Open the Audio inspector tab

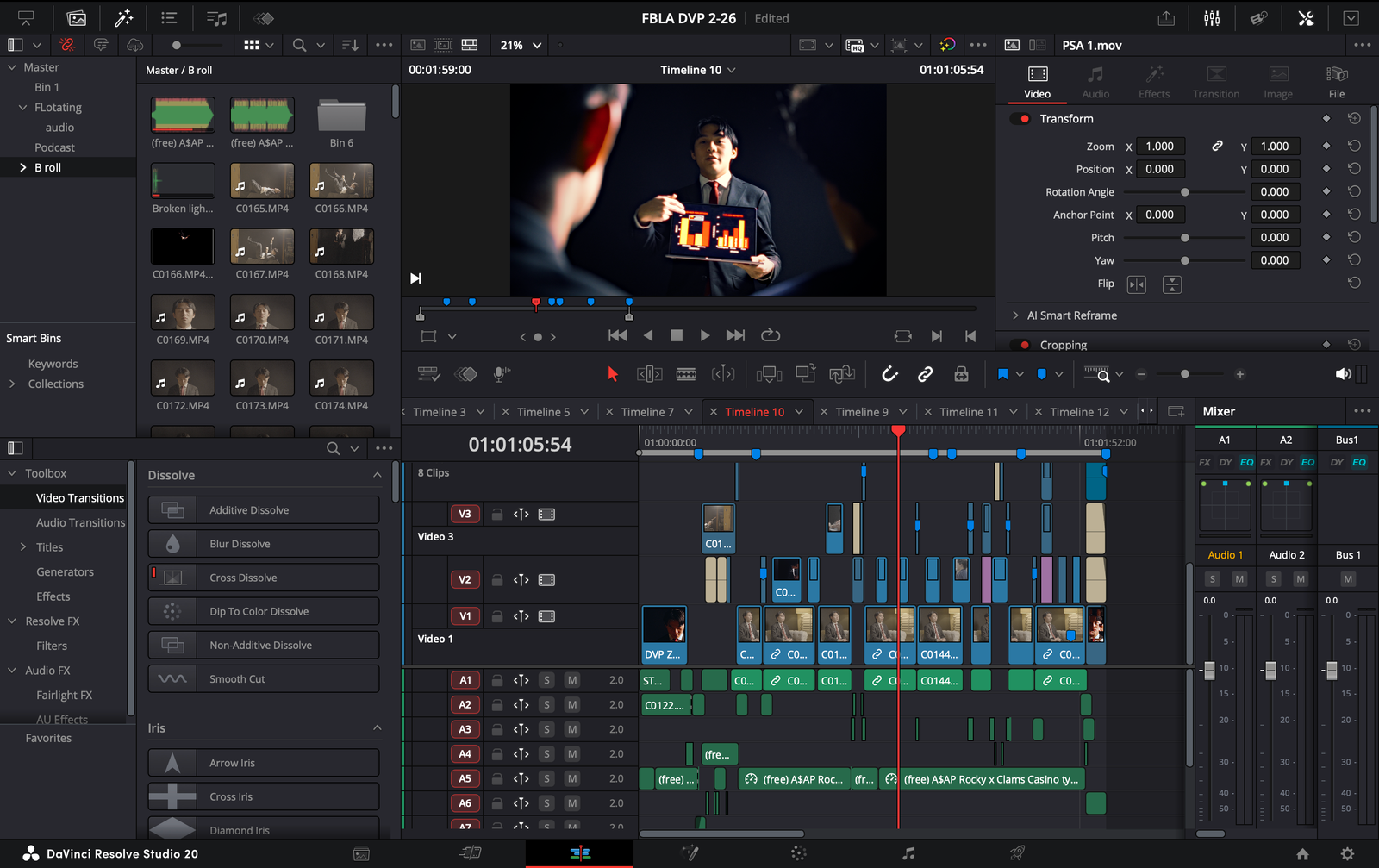coord(1095,83)
